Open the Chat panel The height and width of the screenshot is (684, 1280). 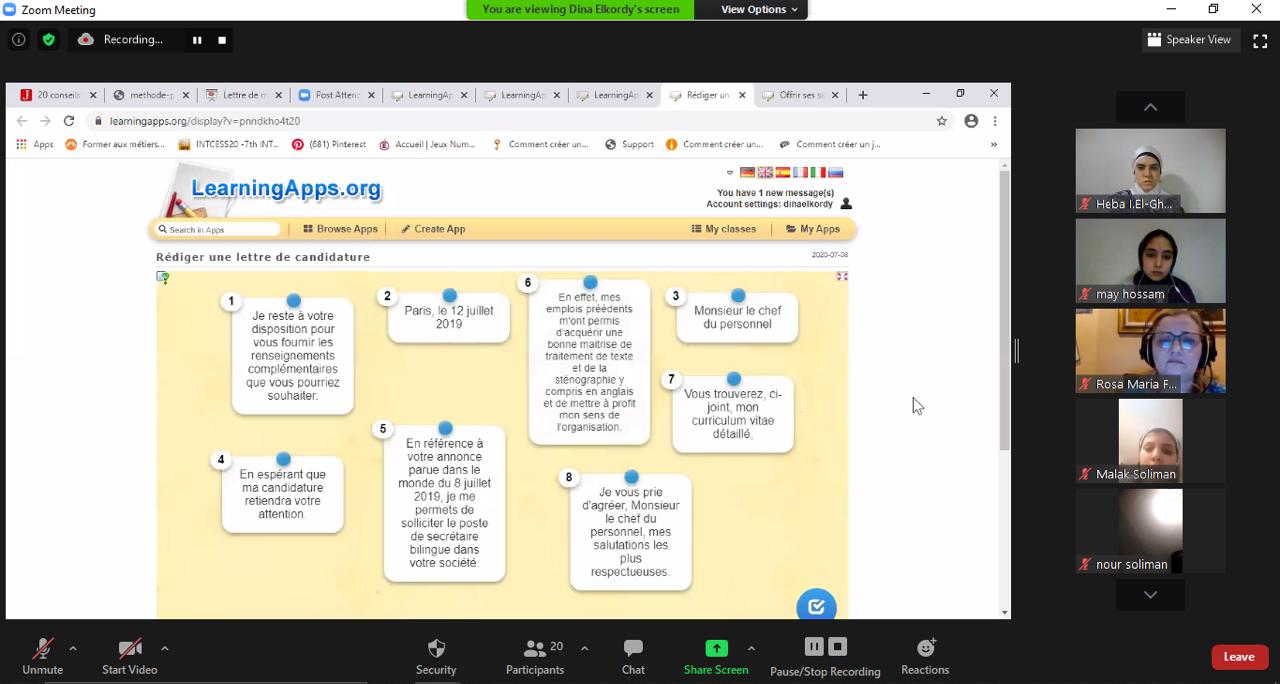click(633, 656)
